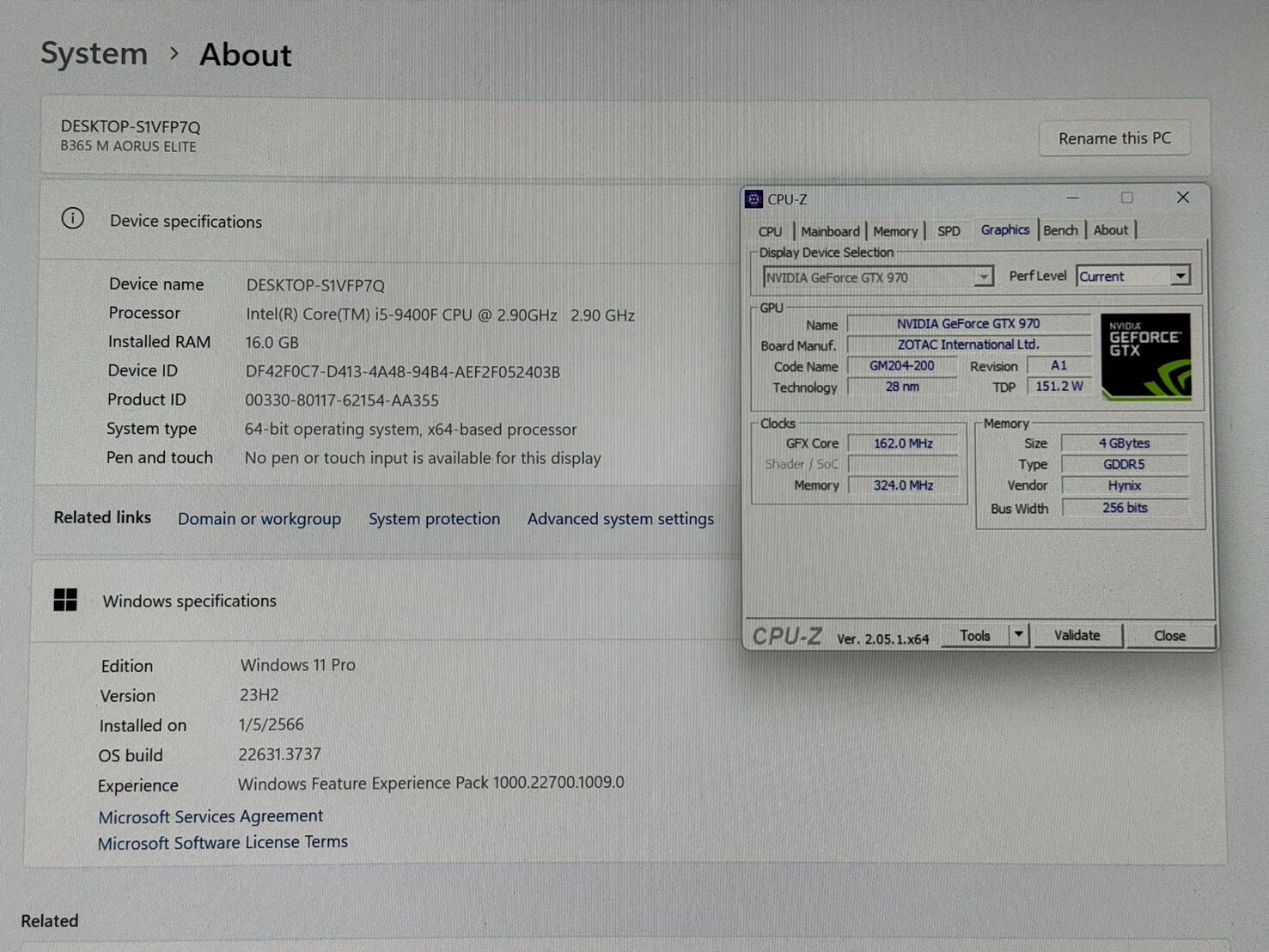Click the Edition Windows 11 Pro value
Viewport: 1269px width, 952px height.
(297, 665)
